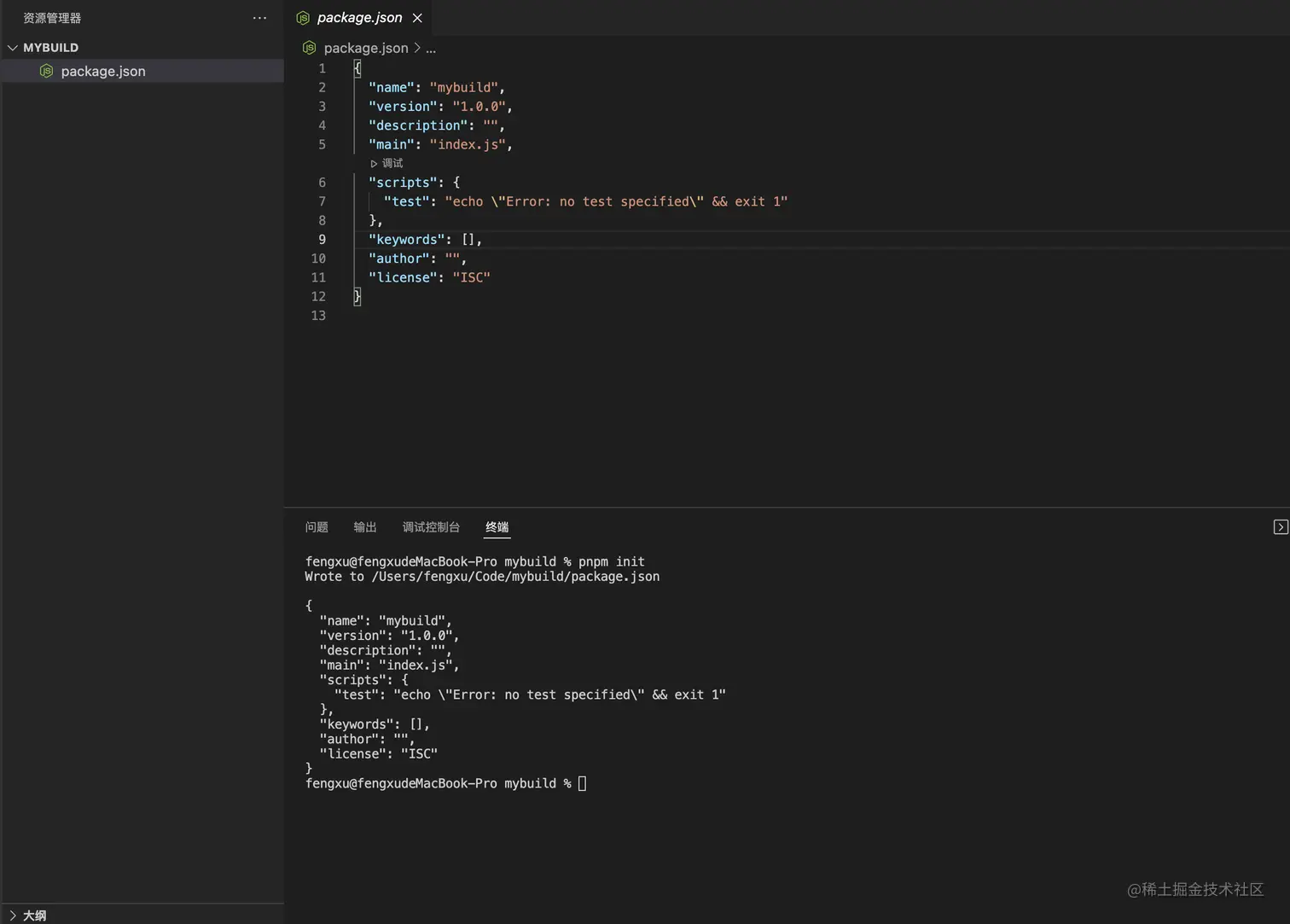Image resolution: width=1290 pixels, height=924 pixels.
Task: Click the "mybuild" name value in editor
Action: point(464,87)
